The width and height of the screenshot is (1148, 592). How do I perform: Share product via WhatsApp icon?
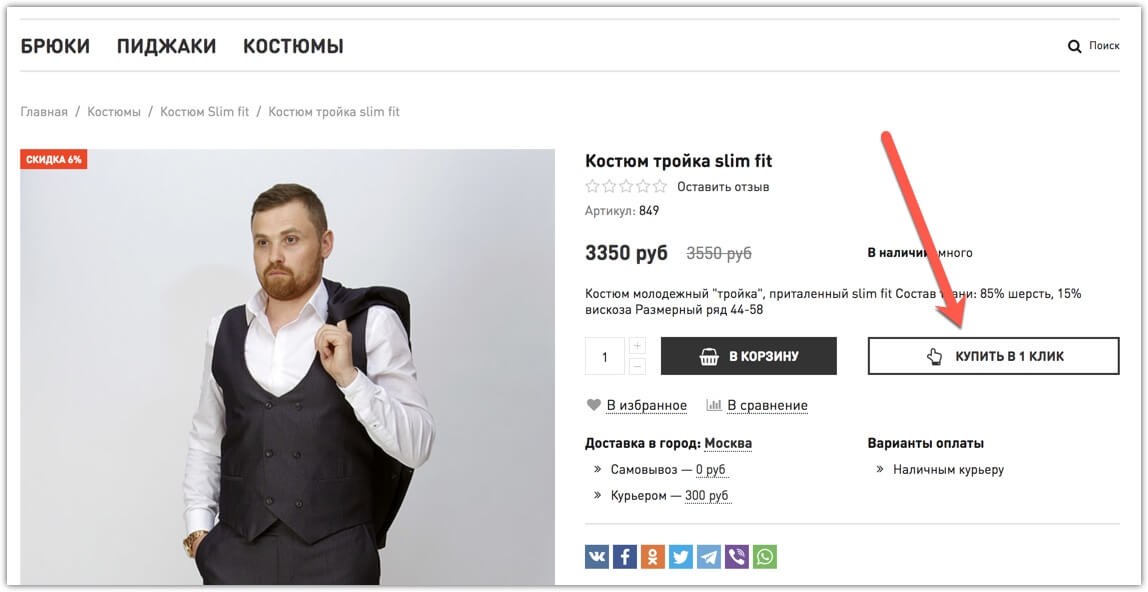(x=764, y=557)
